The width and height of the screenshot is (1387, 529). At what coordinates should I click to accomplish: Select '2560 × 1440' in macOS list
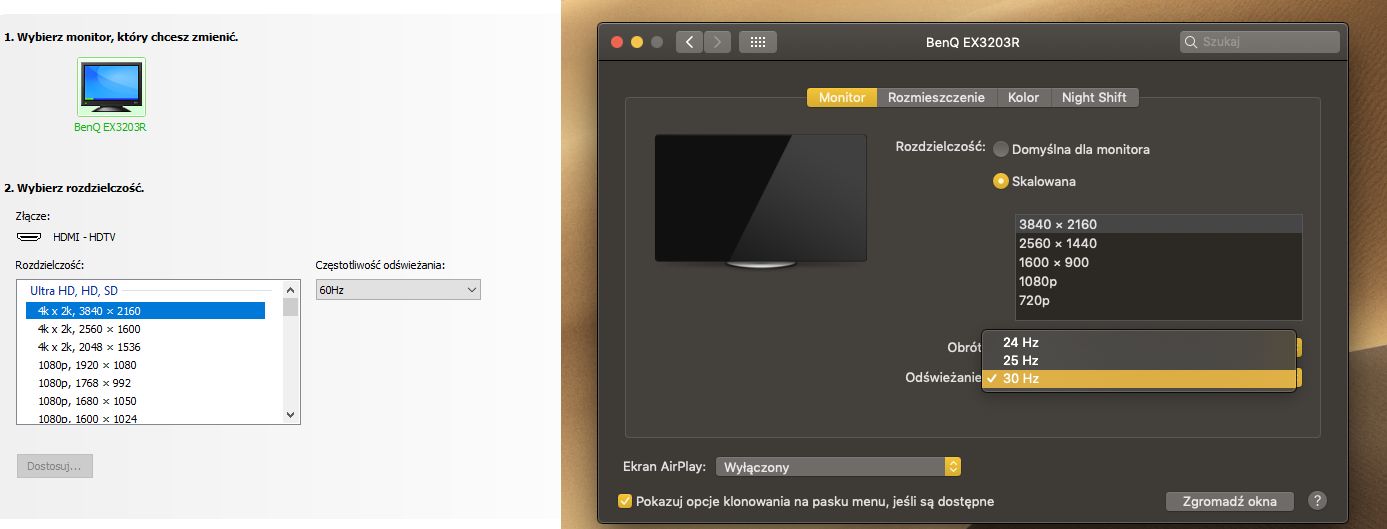pyautogui.click(x=1158, y=243)
